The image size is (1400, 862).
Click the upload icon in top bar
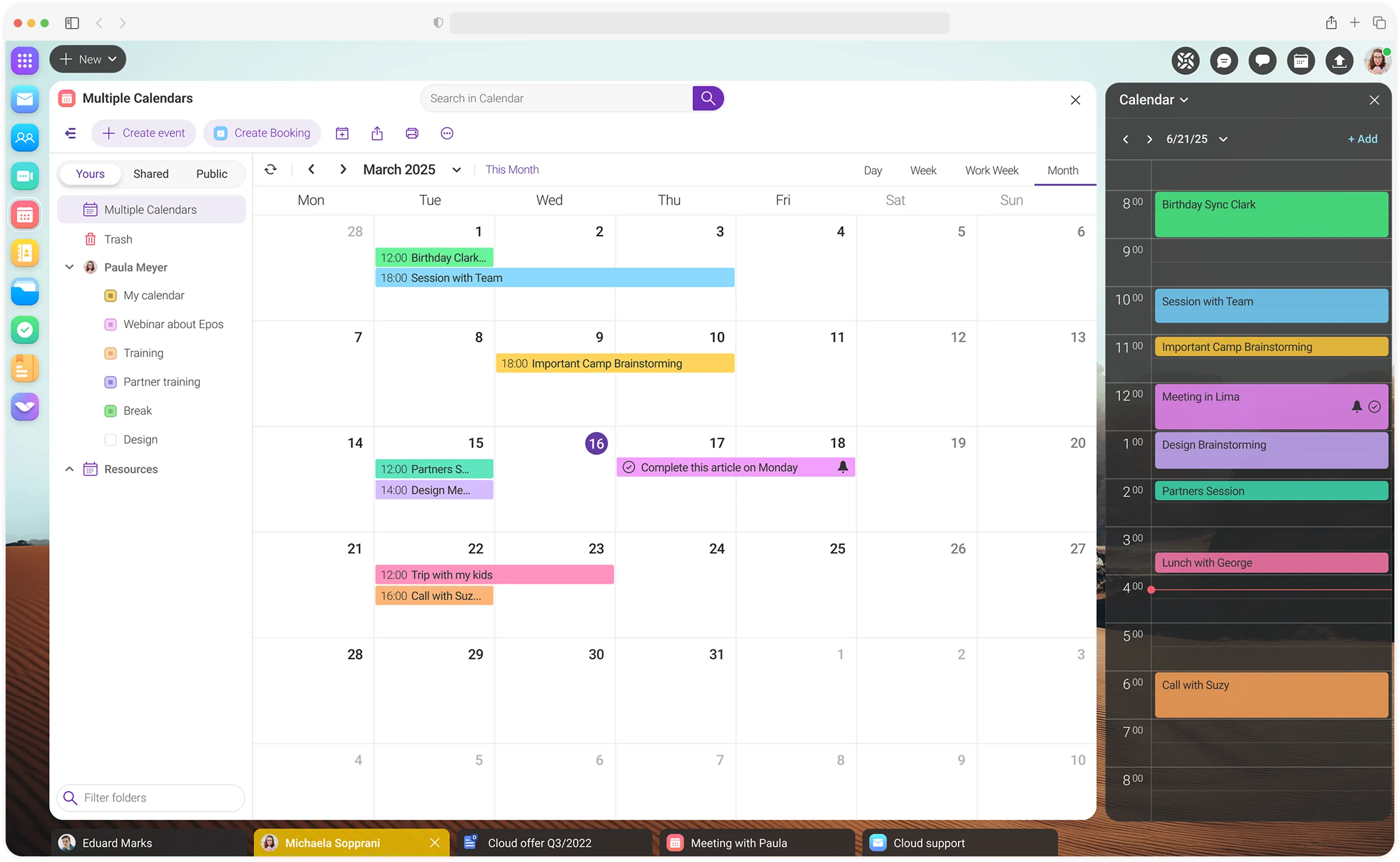tap(1339, 61)
